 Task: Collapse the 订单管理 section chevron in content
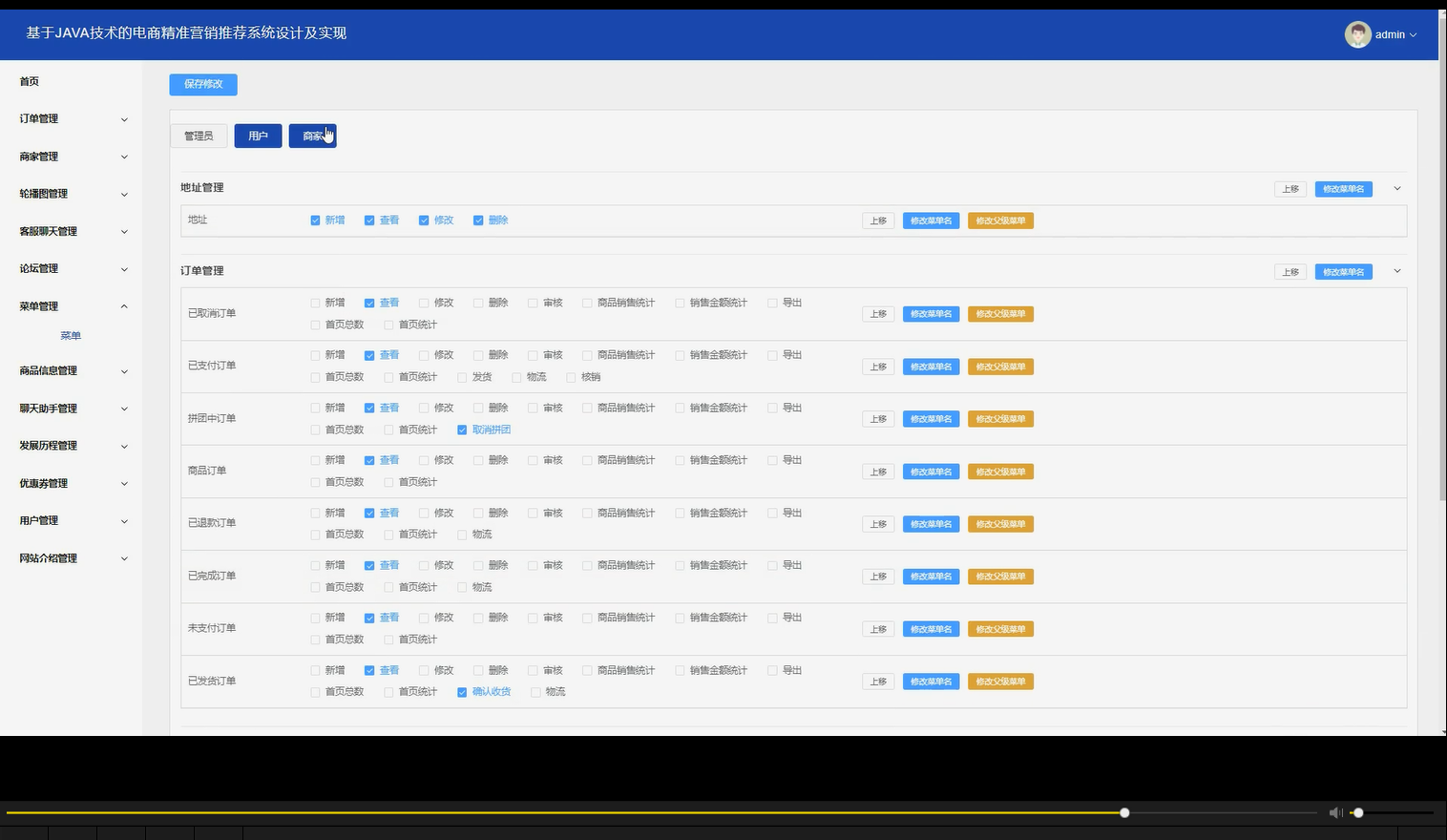click(x=1397, y=271)
